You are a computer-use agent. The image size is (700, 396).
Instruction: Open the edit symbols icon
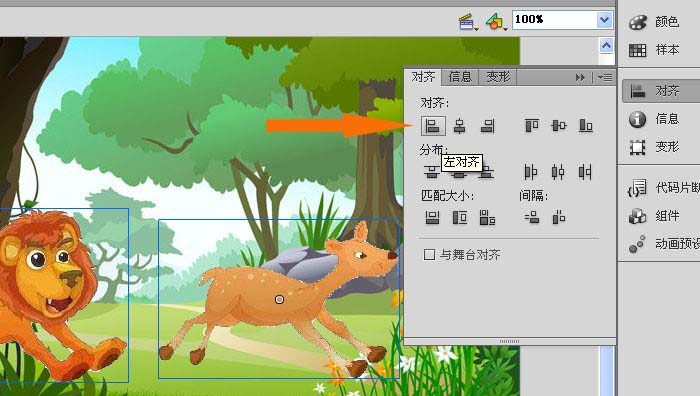click(x=495, y=21)
